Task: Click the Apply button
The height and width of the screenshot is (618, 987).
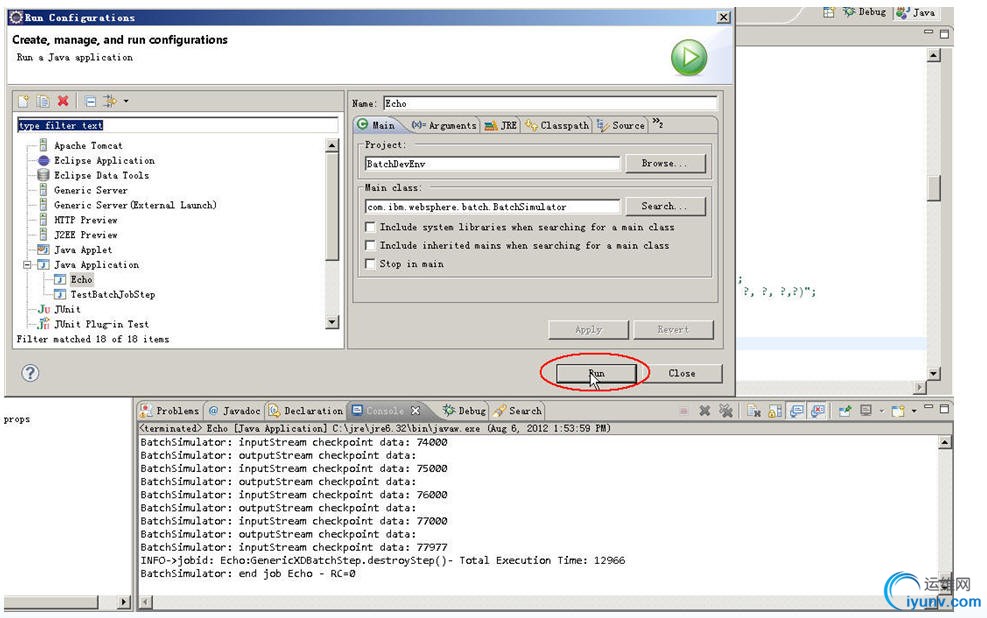Action: [589, 330]
